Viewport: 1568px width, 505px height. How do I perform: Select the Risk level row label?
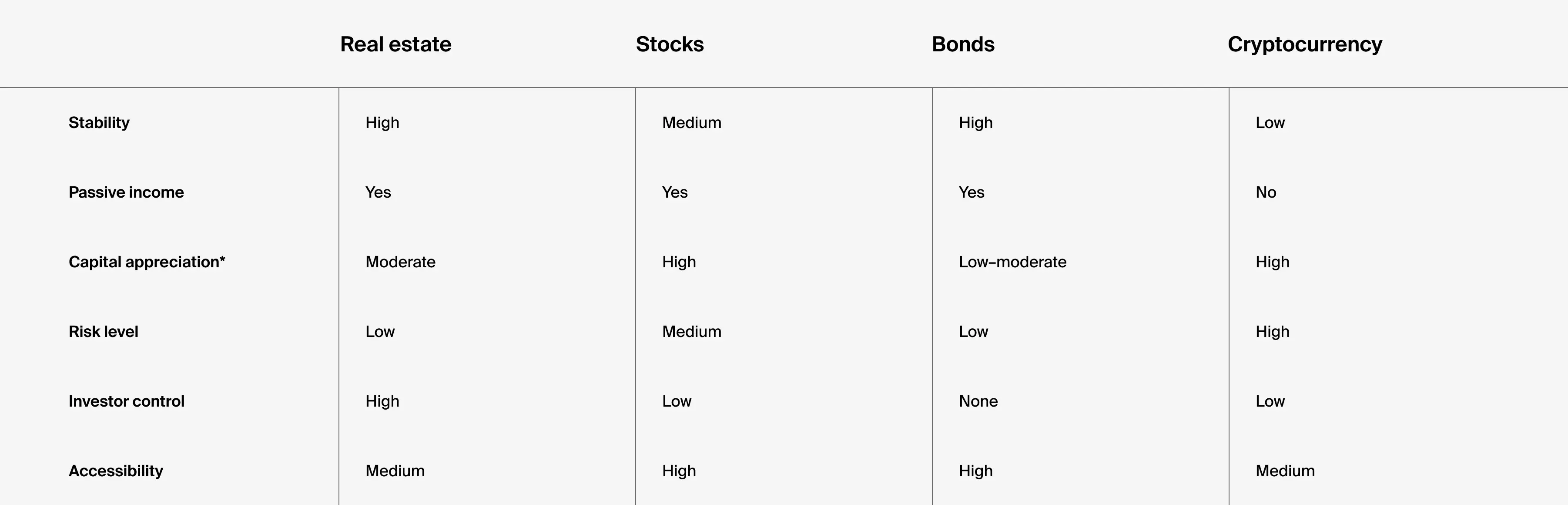[104, 331]
